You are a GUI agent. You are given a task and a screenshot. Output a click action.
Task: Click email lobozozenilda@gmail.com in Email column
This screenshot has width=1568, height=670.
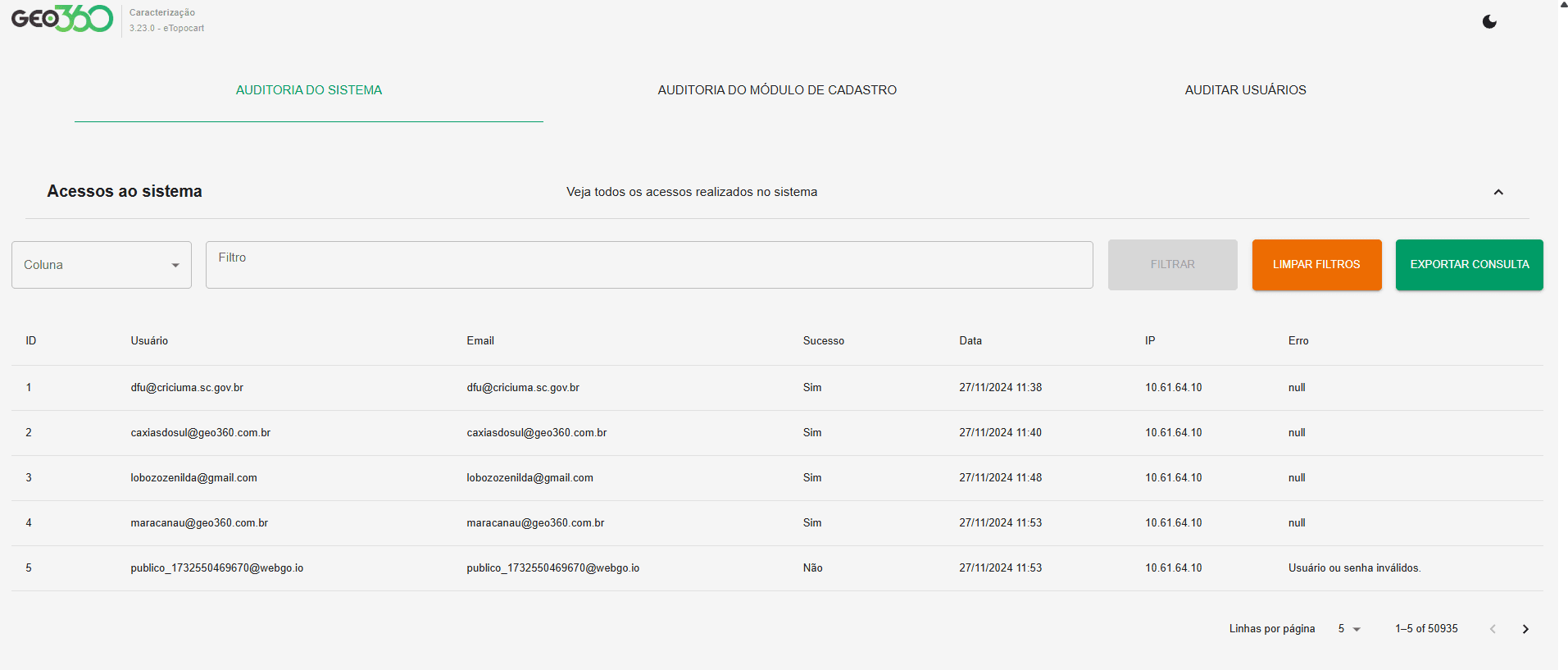click(x=529, y=478)
